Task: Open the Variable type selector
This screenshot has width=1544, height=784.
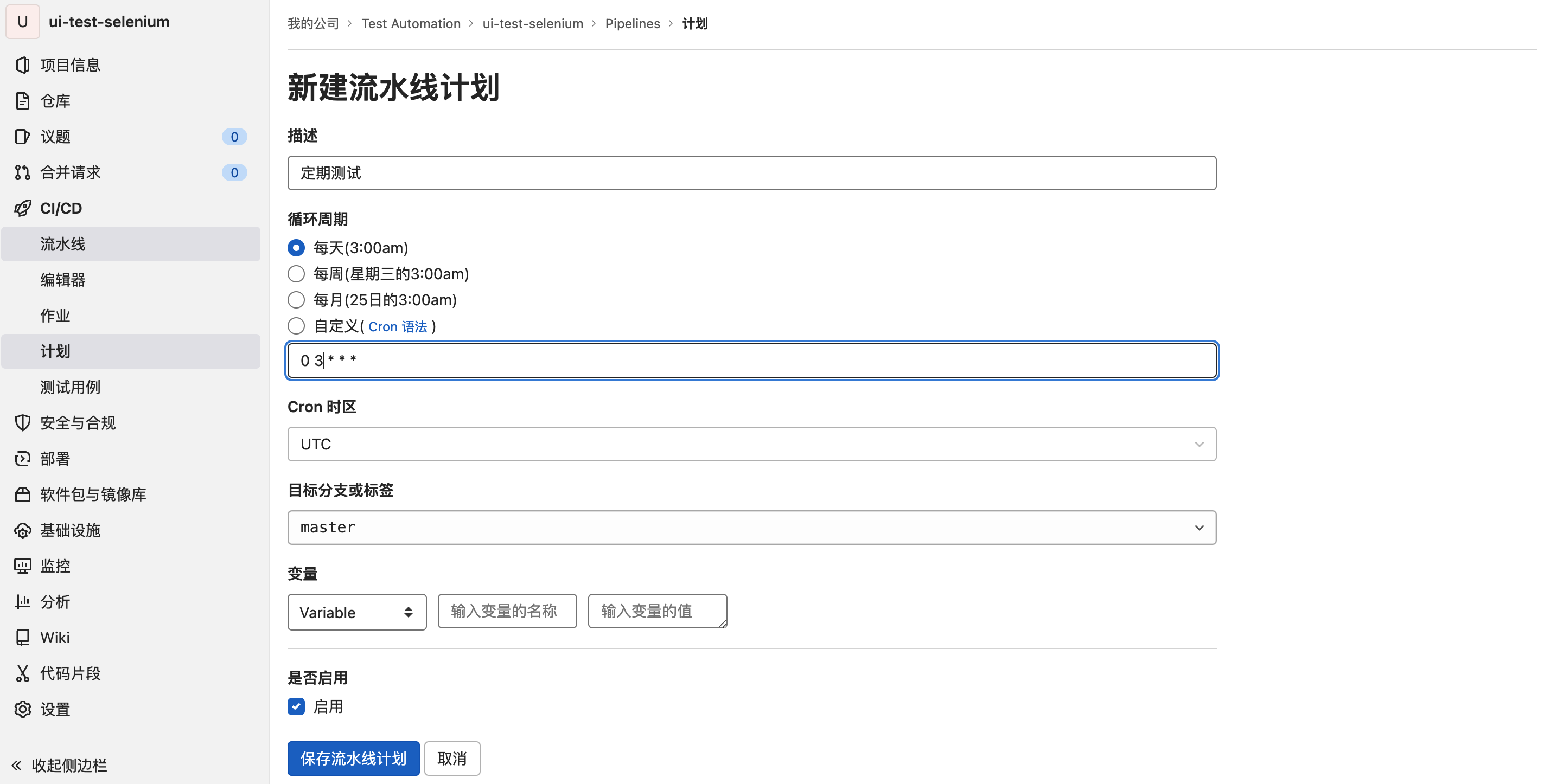Action: (356, 612)
